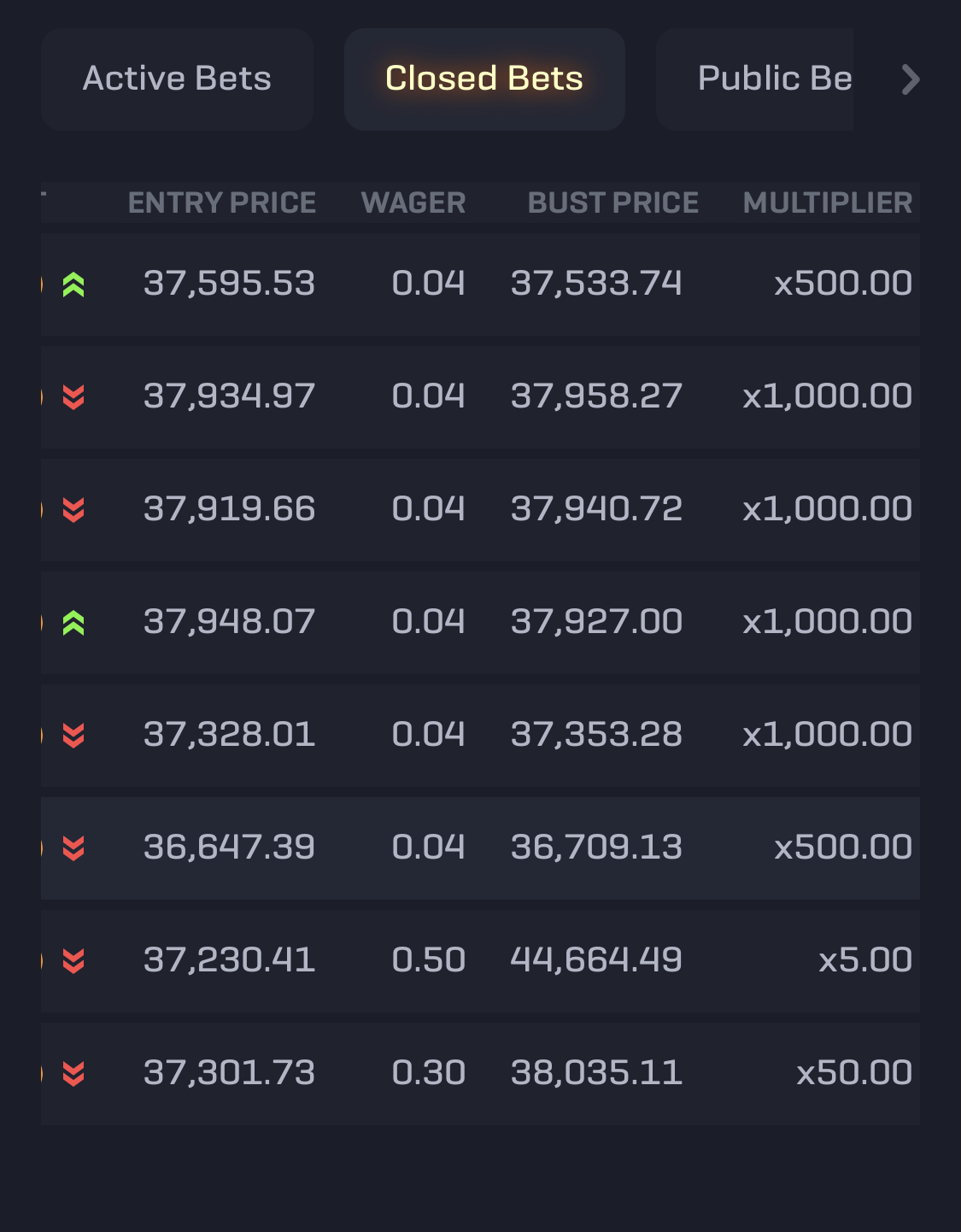Open the Public Bets tab
Viewport: 961px width, 1232px height.
click(x=774, y=79)
